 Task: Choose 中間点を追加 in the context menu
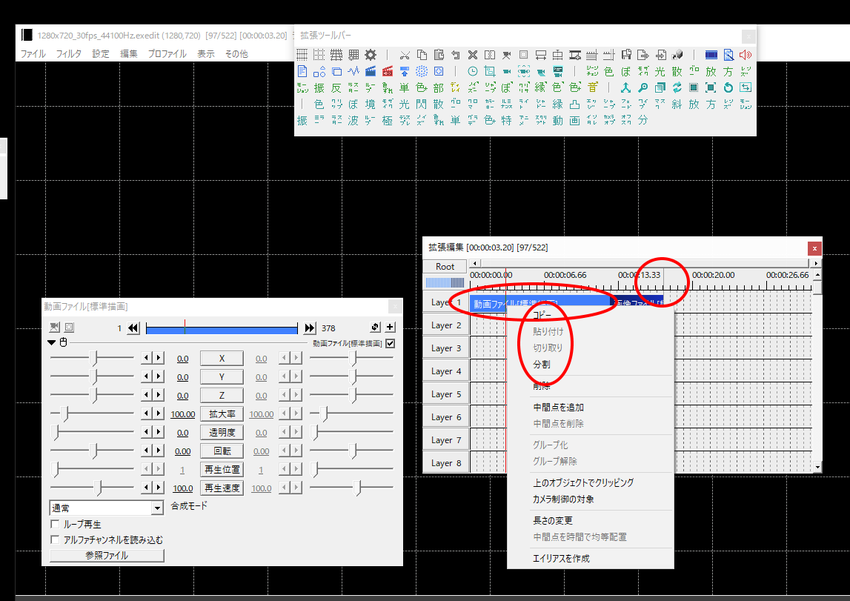(558, 407)
